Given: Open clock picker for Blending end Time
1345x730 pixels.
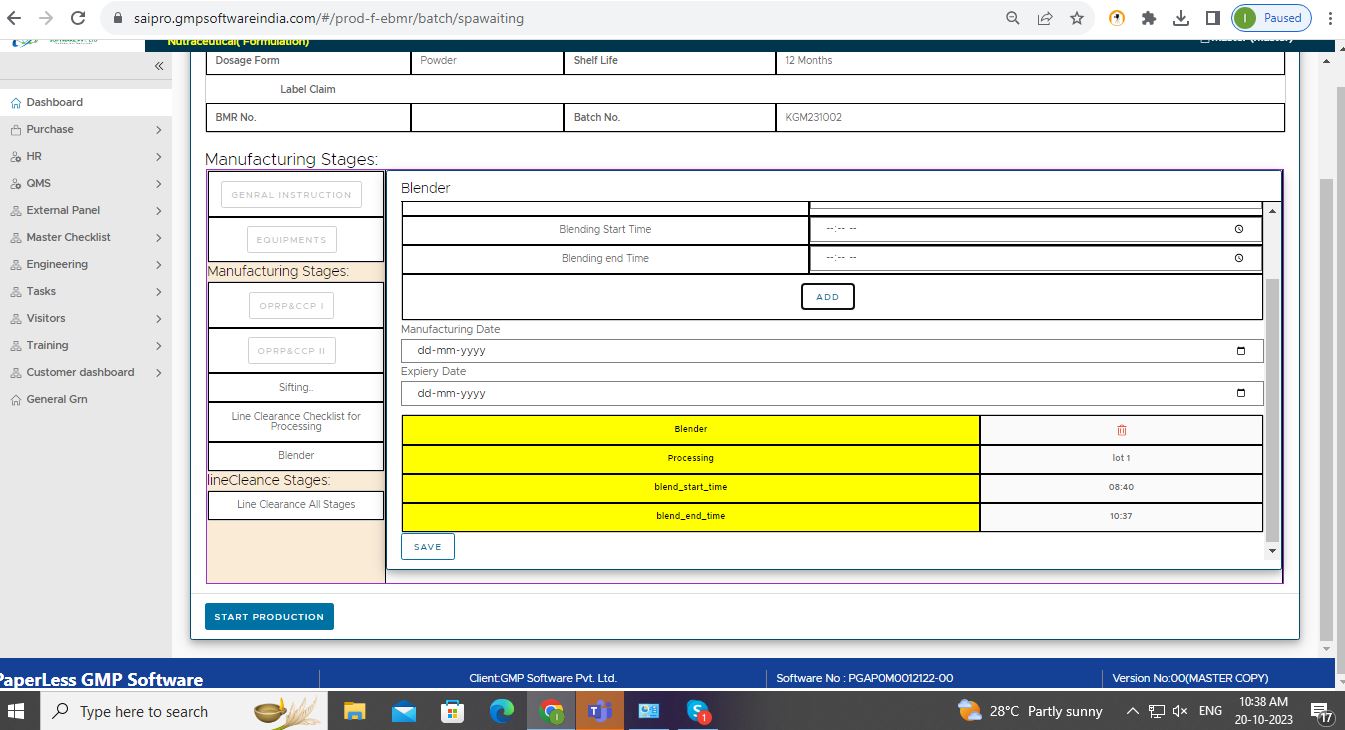Looking at the screenshot, I should pyautogui.click(x=1239, y=258).
